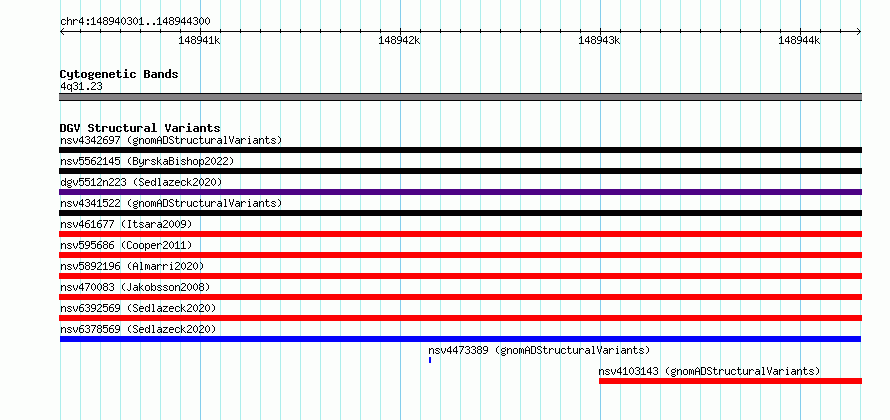The height and width of the screenshot is (420, 890).
Task: Open the nsv5562145 (ByrskaBishop2022) label
Action: pos(147,161)
